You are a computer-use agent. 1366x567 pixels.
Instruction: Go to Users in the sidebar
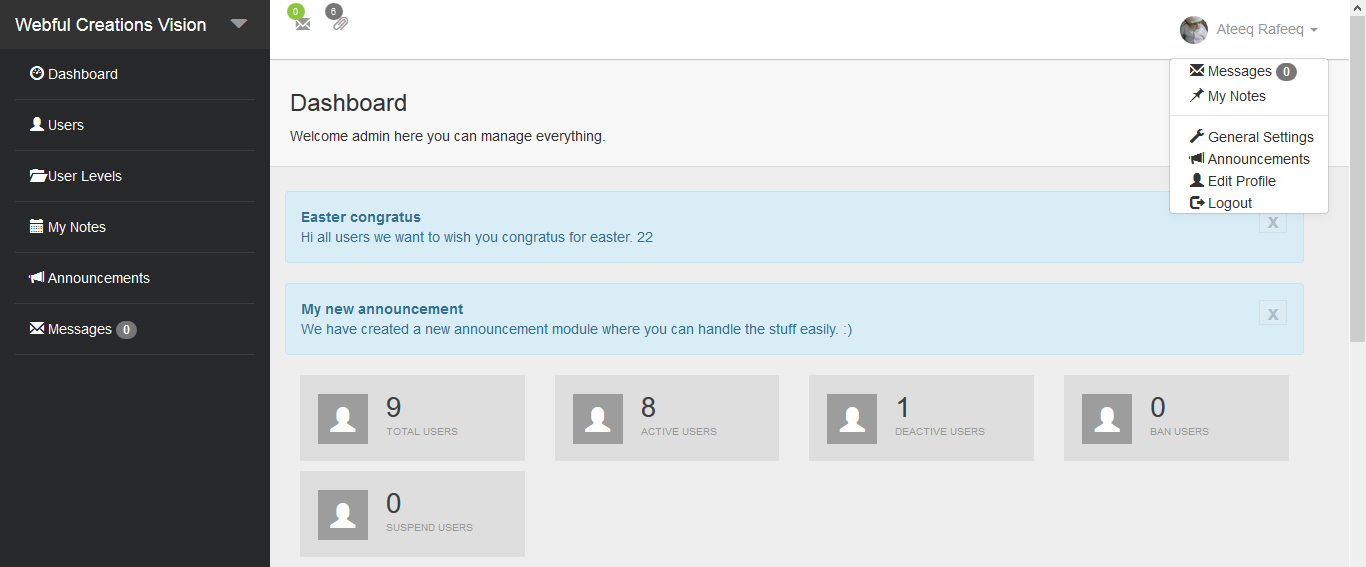tap(65, 125)
